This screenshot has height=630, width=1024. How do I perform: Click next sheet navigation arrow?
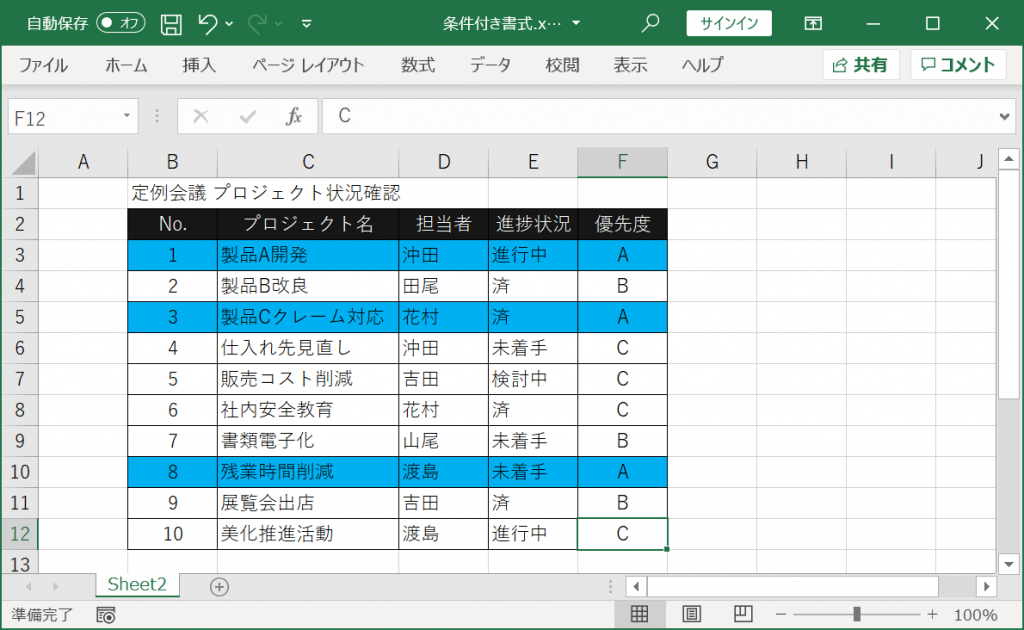pos(56,586)
